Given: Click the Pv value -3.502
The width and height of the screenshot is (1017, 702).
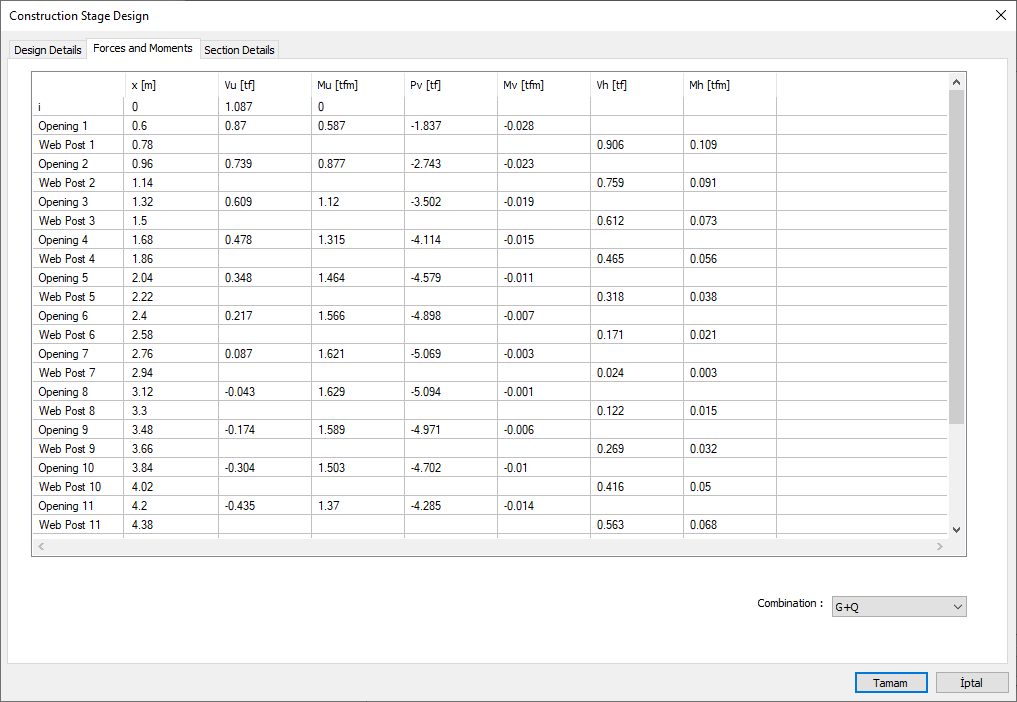Looking at the screenshot, I should point(425,202).
